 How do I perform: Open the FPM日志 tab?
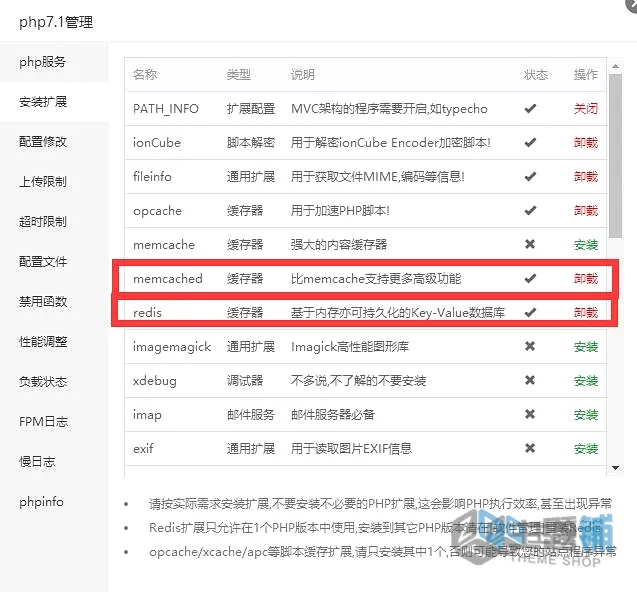point(54,421)
